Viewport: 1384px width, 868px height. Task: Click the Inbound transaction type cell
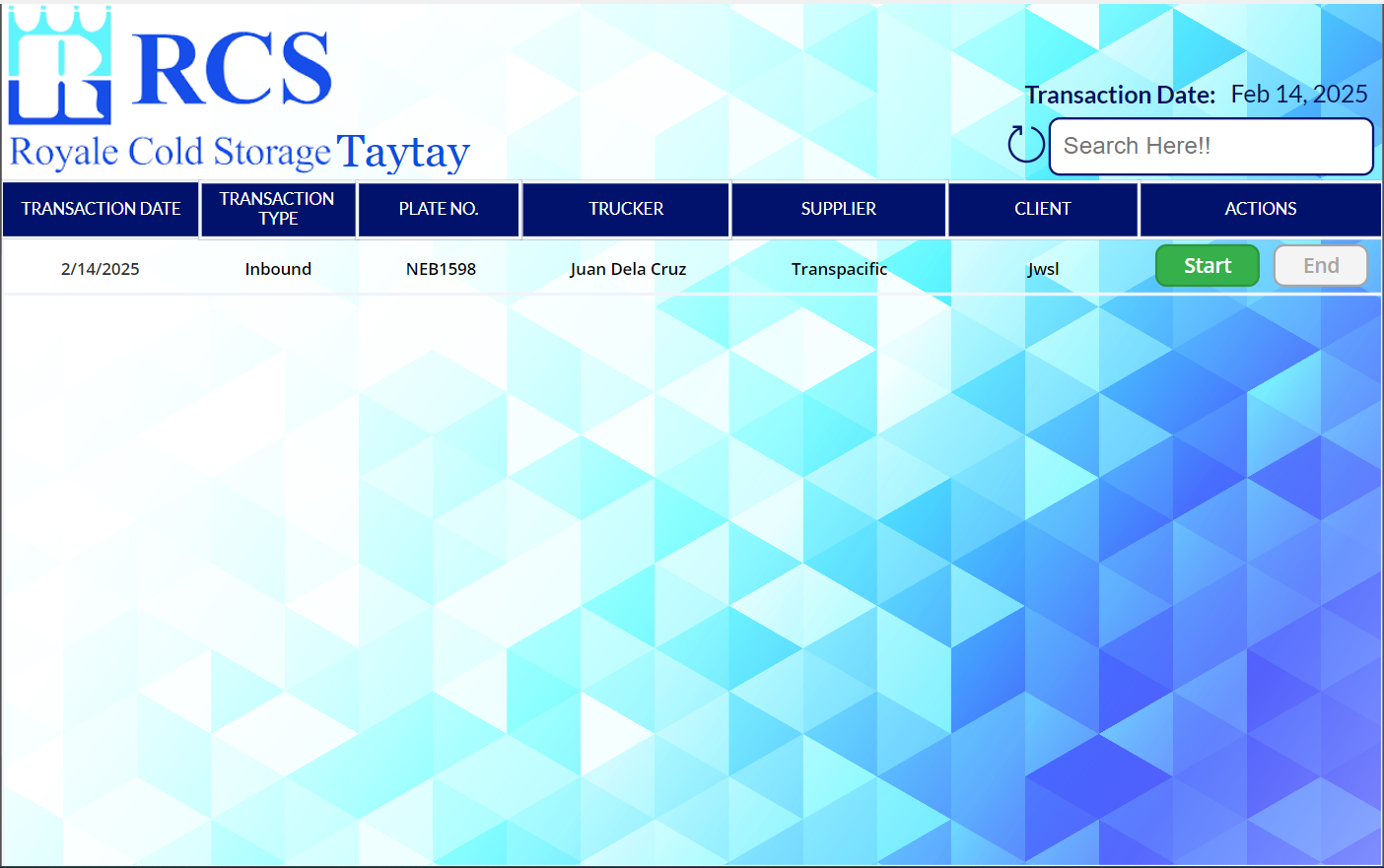278,269
